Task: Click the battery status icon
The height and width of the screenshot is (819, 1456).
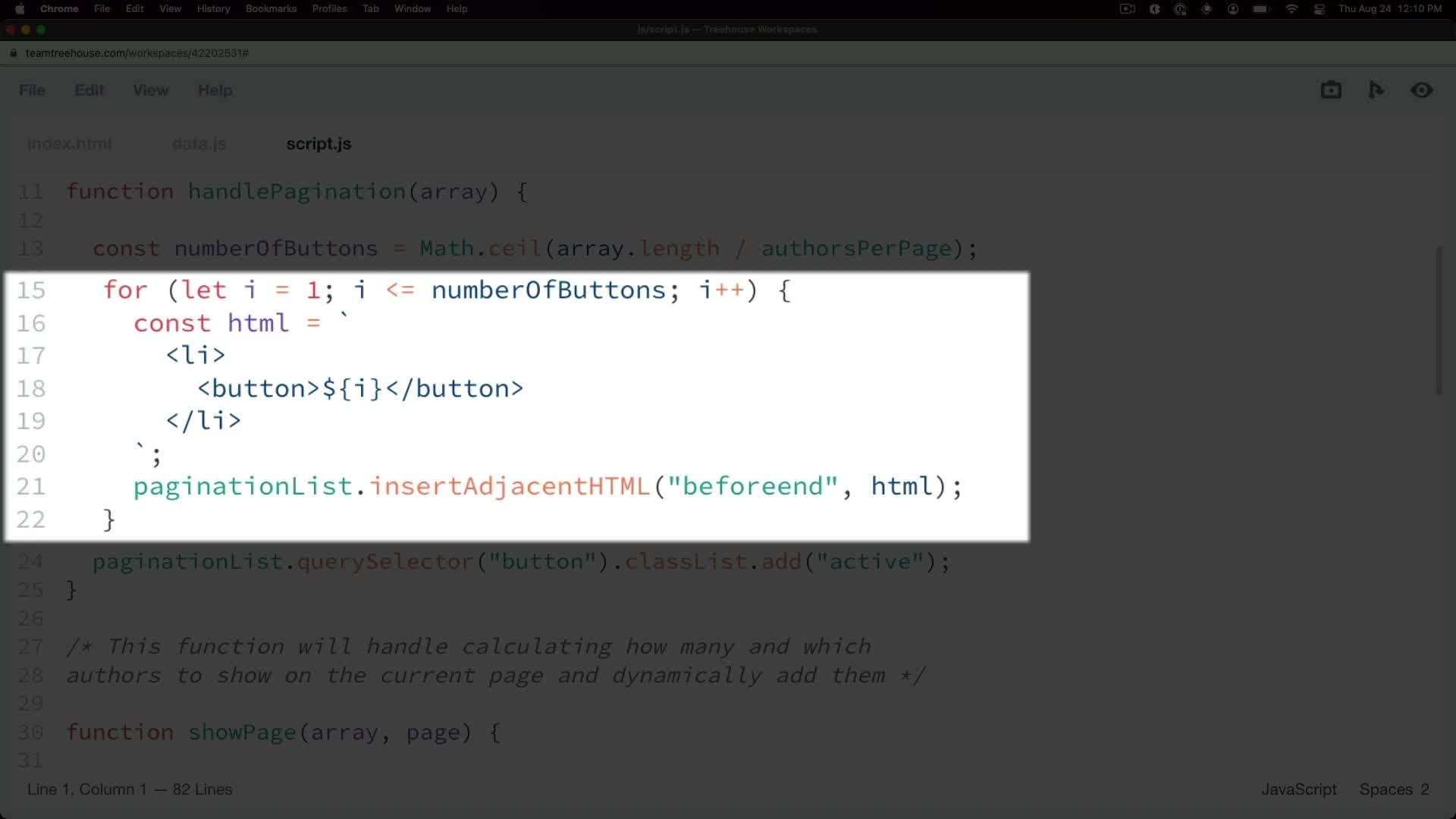Action: (x=1261, y=9)
